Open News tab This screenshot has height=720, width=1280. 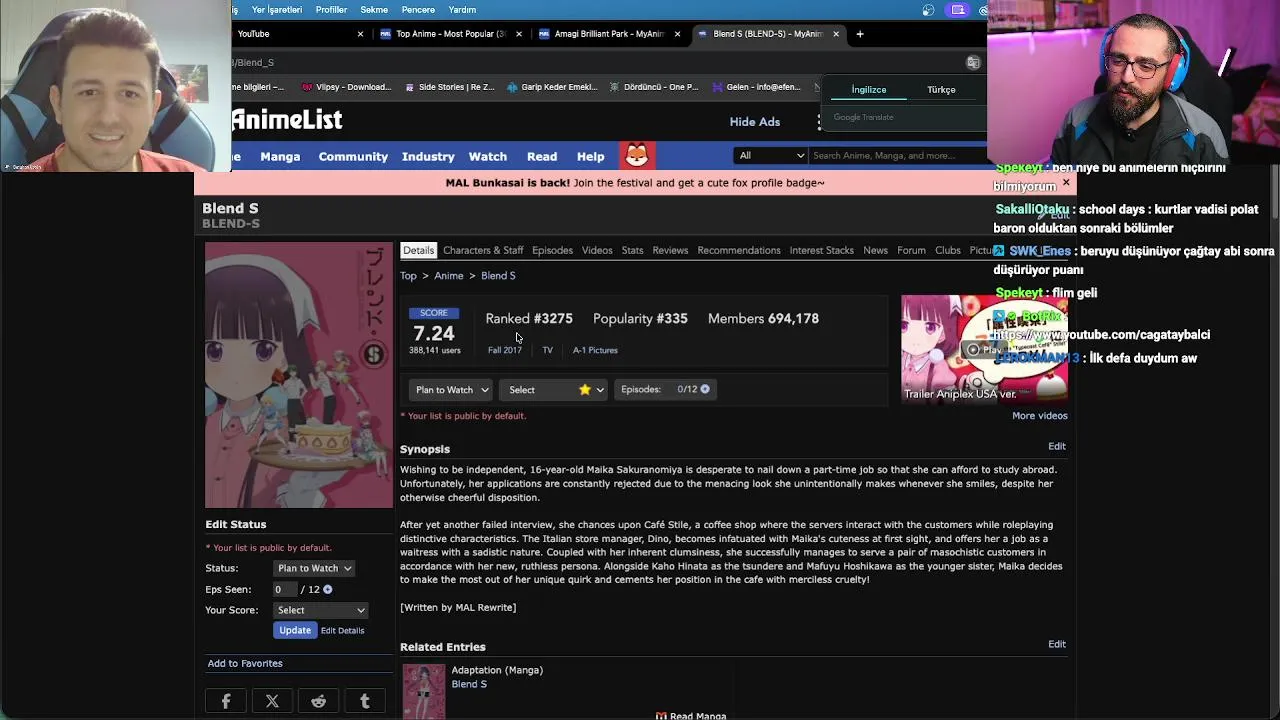pyautogui.click(x=875, y=250)
